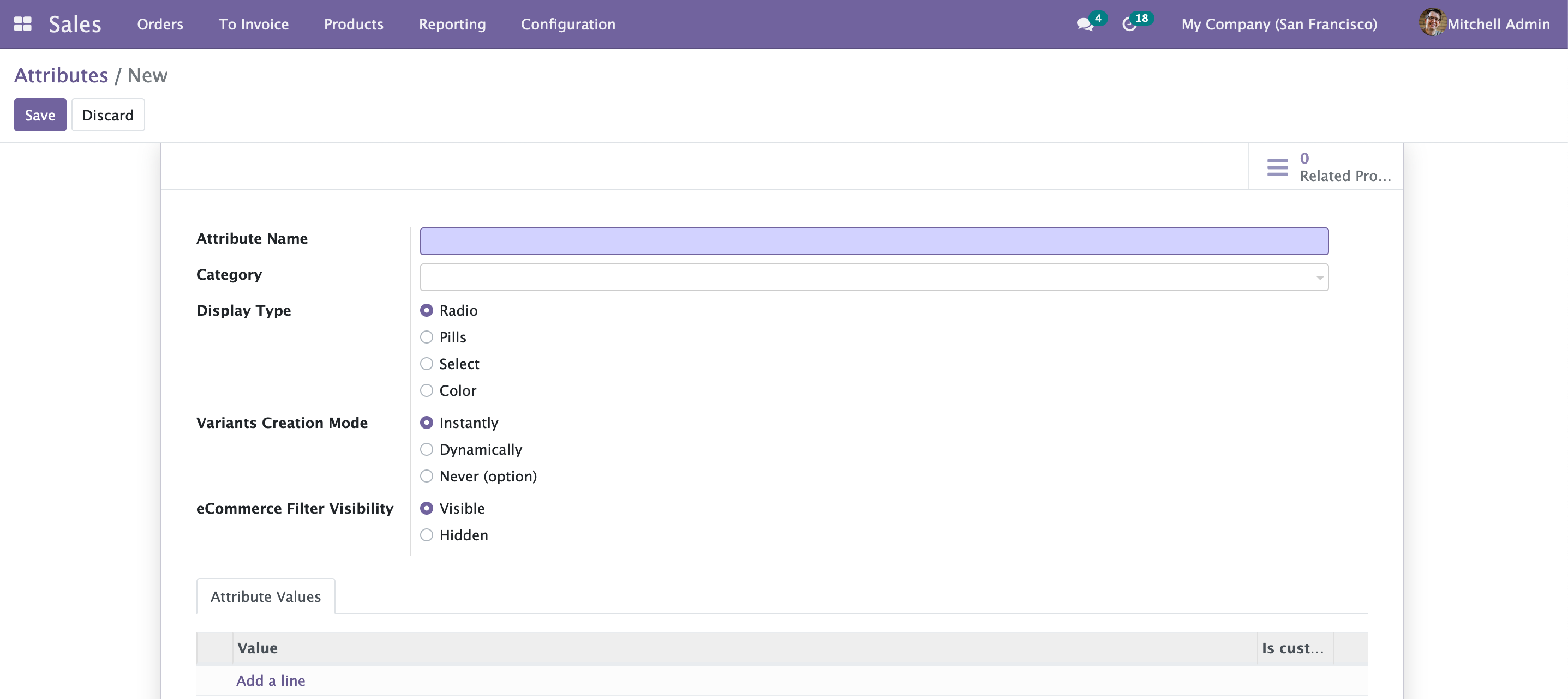This screenshot has height=699, width=1568.
Task: Save the new attribute
Action: [40, 115]
